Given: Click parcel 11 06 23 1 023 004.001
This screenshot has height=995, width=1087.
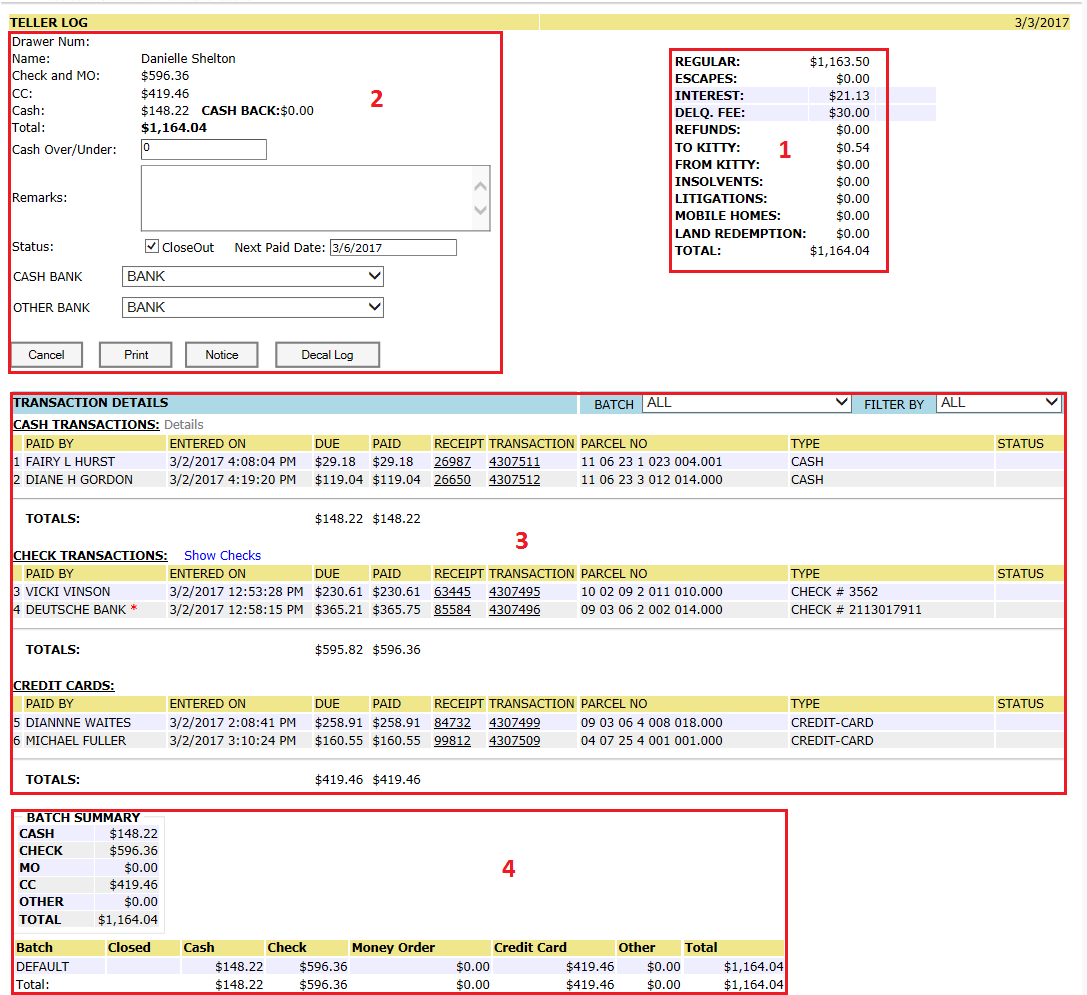Looking at the screenshot, I should tap(652, 462).
